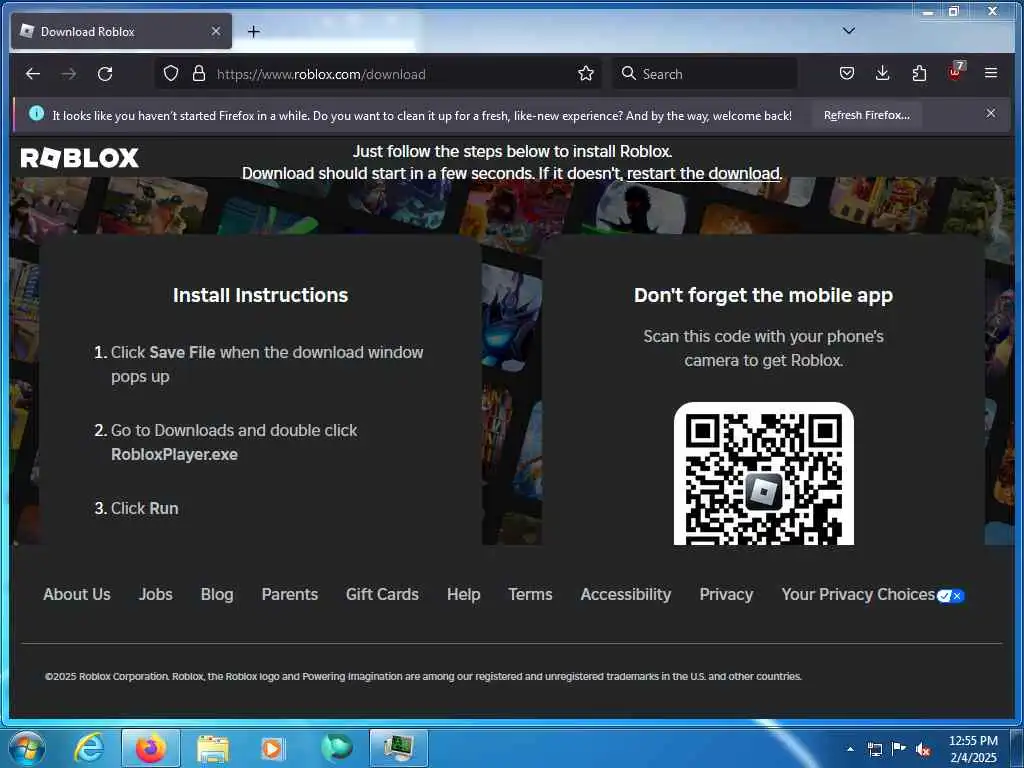Open the About Us footer link

[x=76, y=594]
